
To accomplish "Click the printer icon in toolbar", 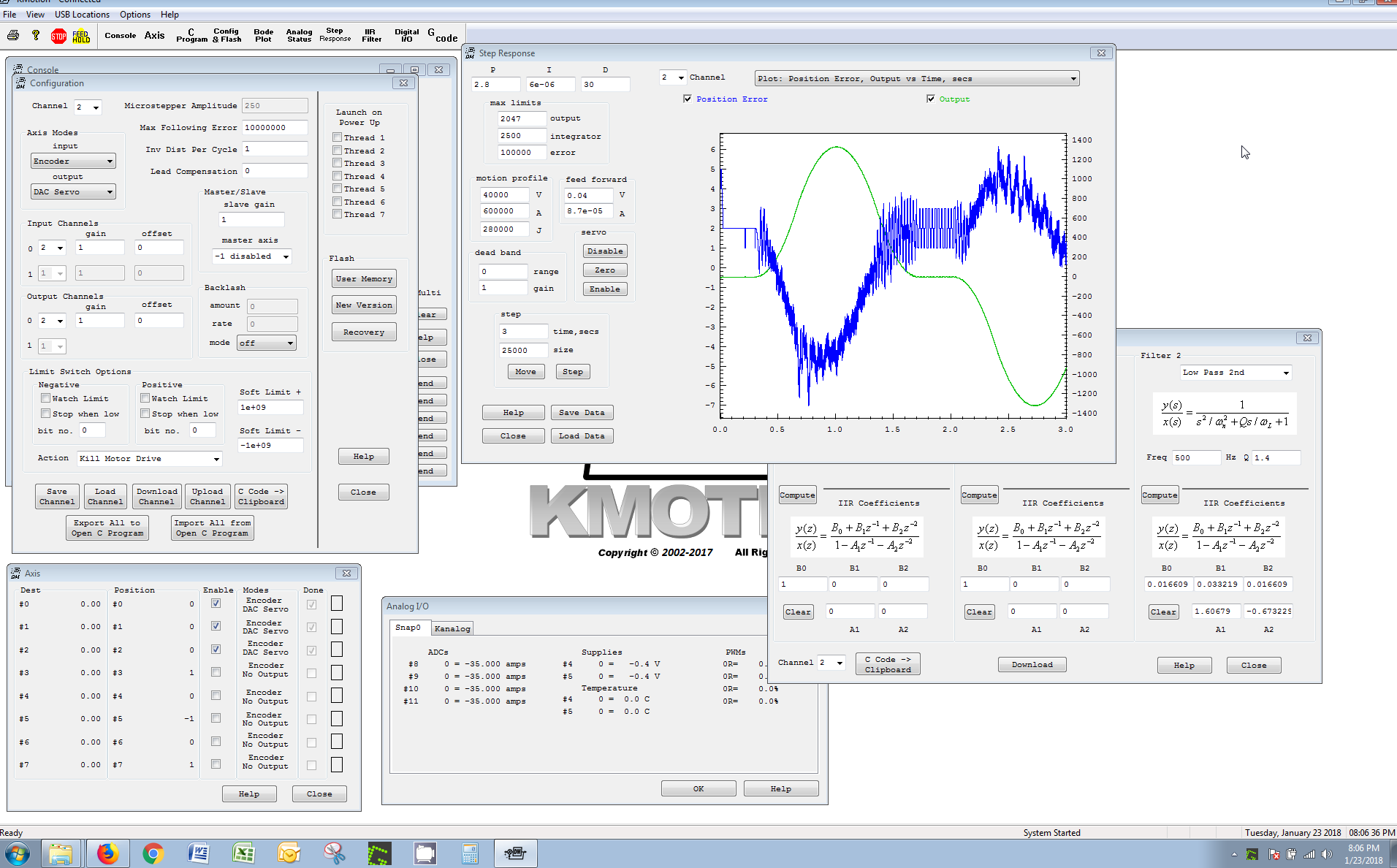I will pyautogui.click(x=13, y=35).
